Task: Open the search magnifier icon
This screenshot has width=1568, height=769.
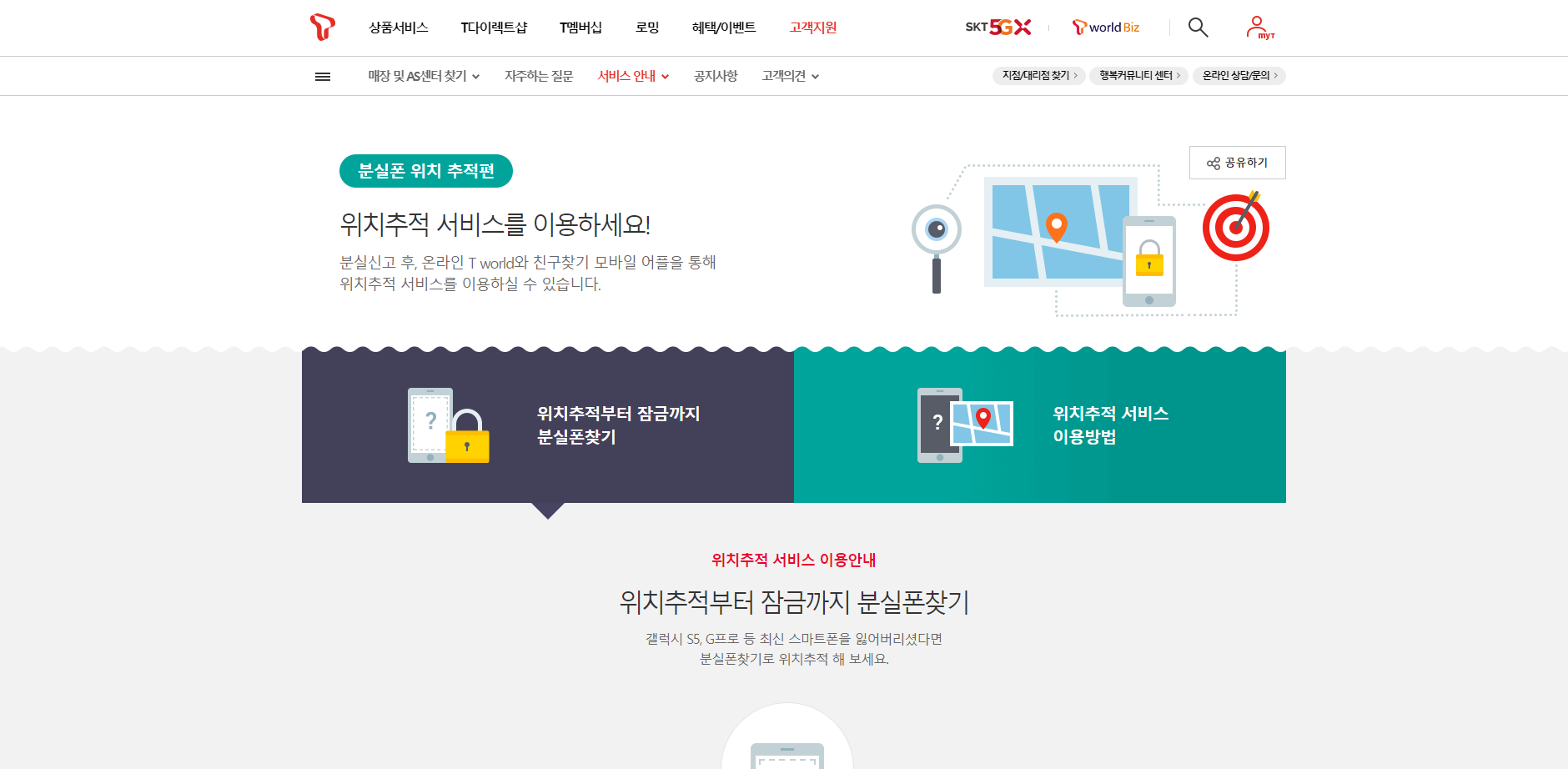Action: (1198, 28)
